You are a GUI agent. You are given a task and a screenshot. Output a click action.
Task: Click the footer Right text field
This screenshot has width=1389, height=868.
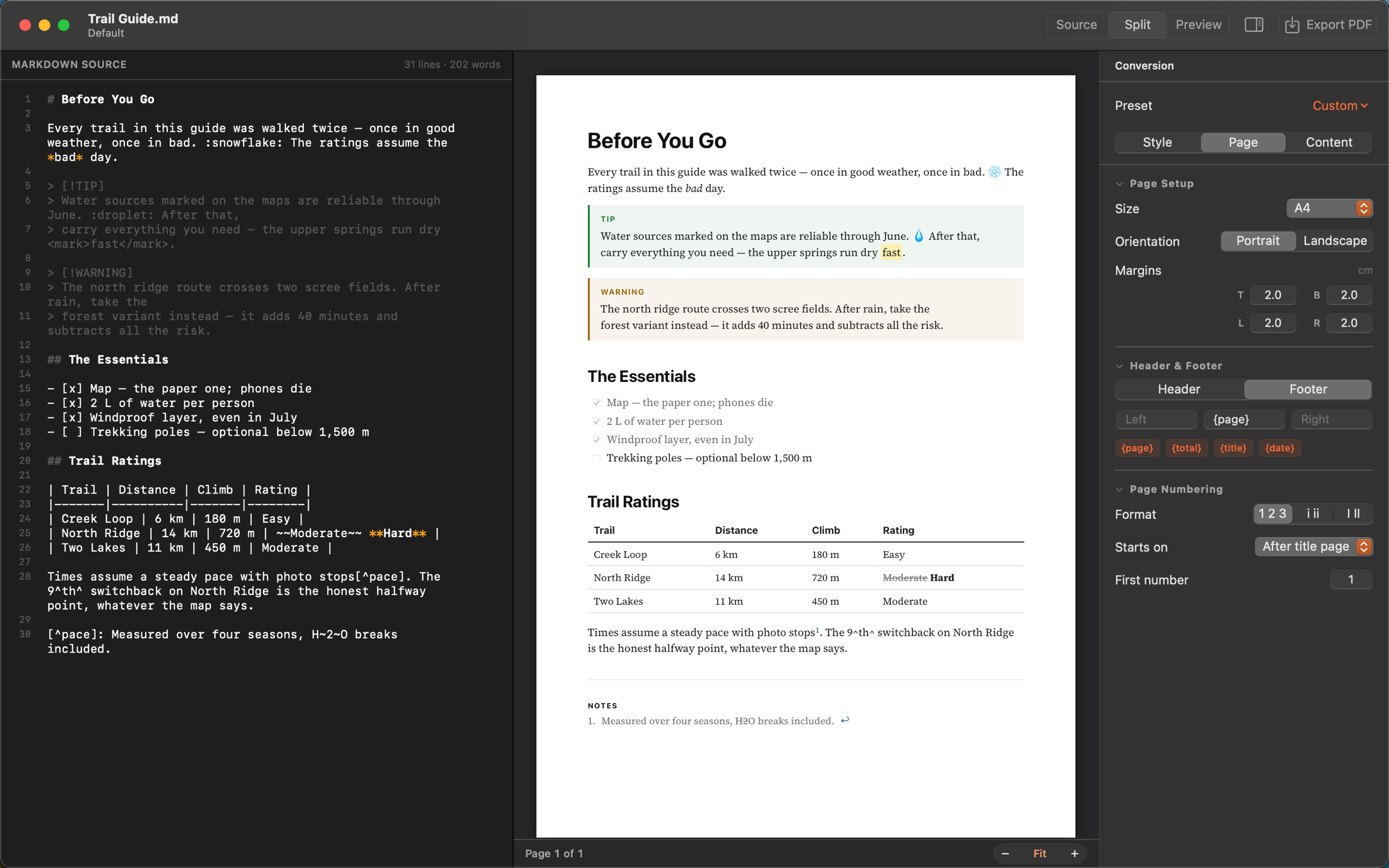click(1332, 419)
